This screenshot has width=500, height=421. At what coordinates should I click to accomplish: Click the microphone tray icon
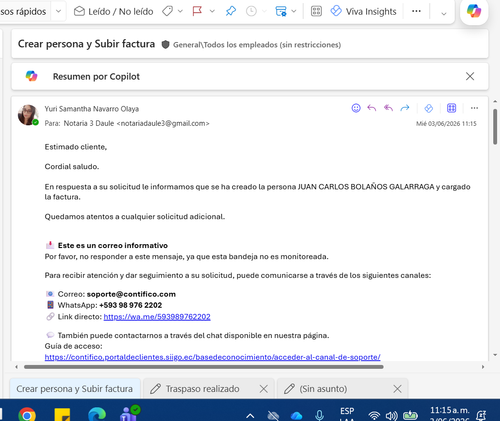319,415
